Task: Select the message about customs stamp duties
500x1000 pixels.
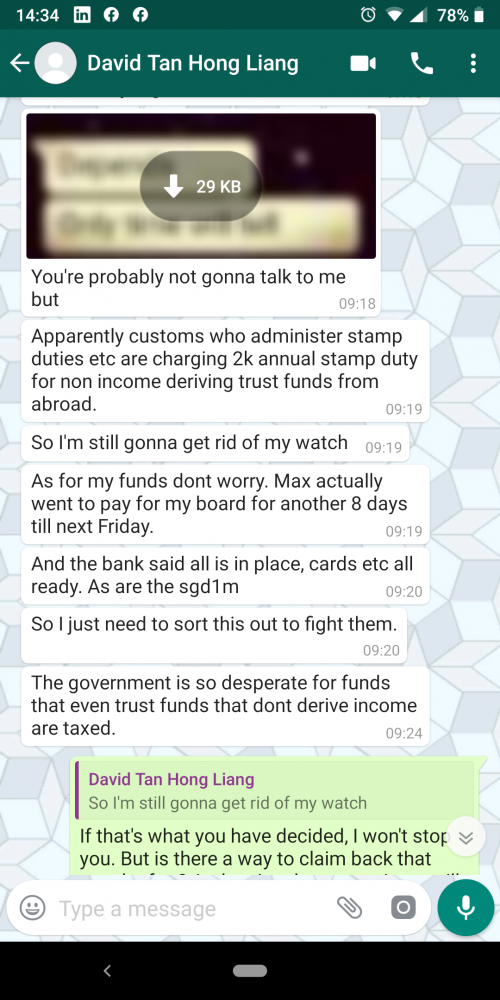Action: tap(225, 371)
